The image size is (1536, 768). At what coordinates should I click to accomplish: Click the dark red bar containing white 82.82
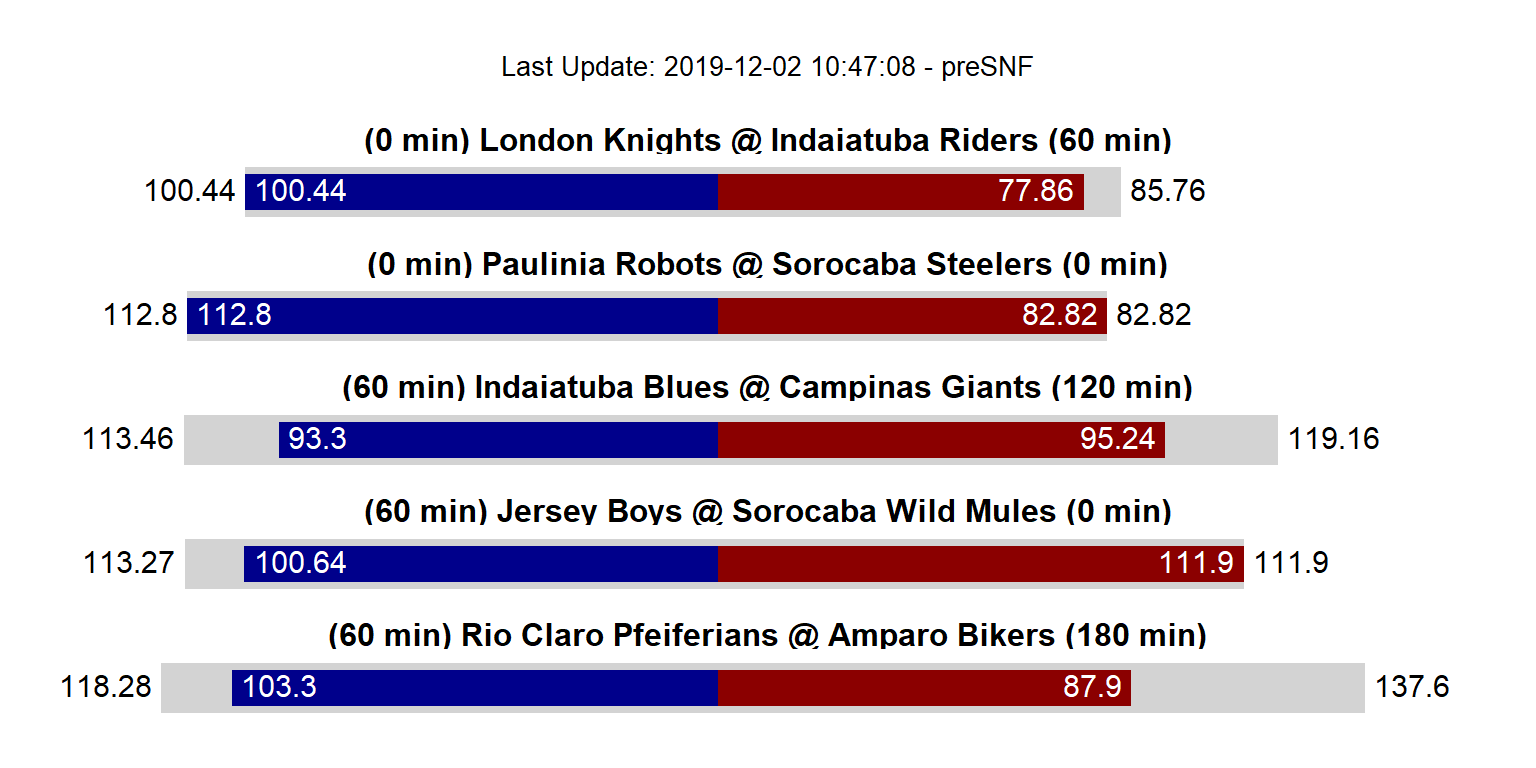coord(912,315)
